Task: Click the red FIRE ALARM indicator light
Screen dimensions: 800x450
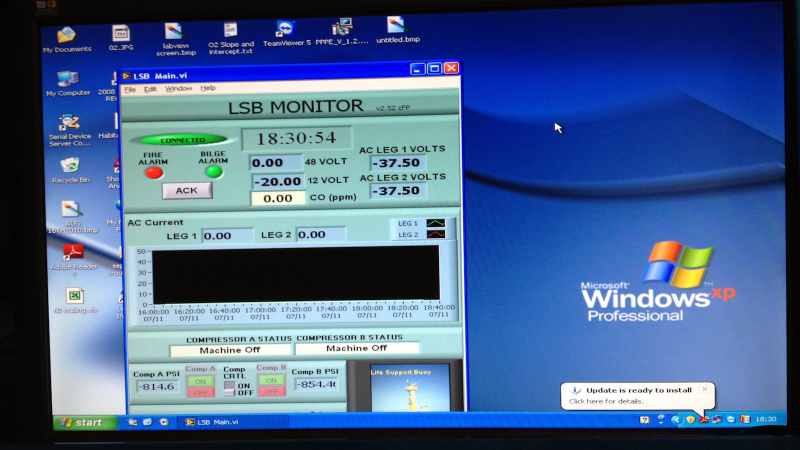Action: [154, 172]
